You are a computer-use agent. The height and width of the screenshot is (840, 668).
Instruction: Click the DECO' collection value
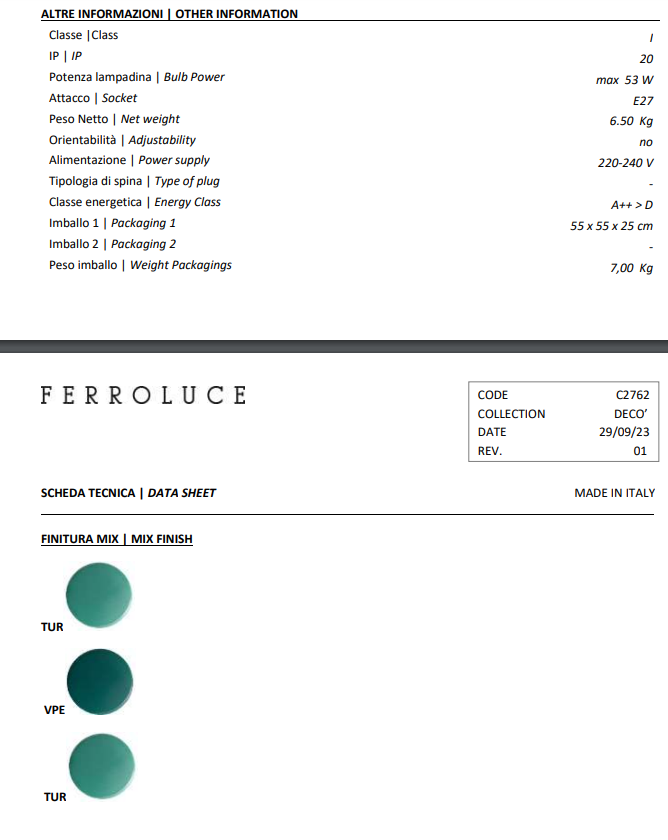point(628,414)
